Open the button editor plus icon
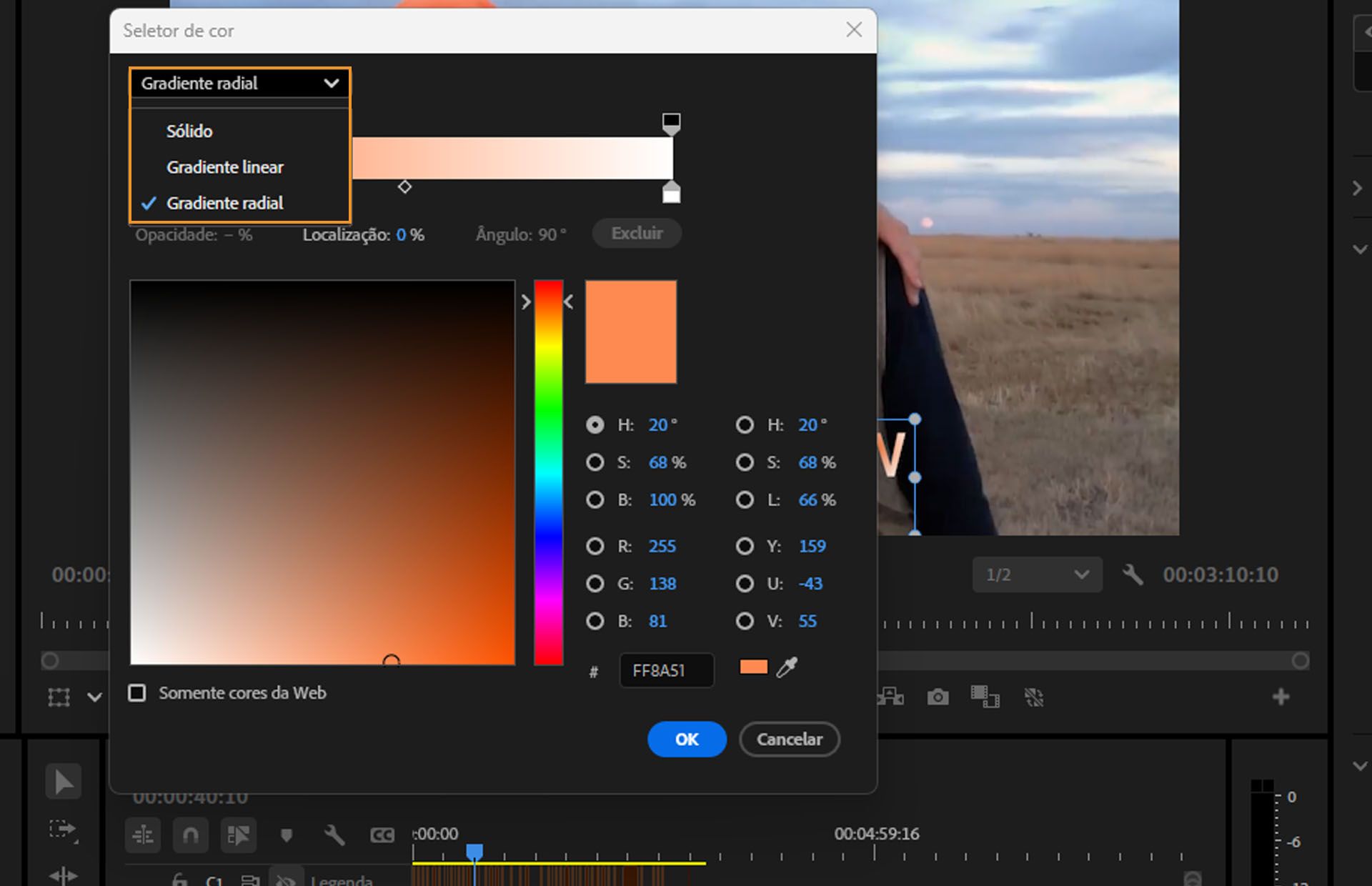Viewport: 1372px width, 886px height. tap(1281, 697)
